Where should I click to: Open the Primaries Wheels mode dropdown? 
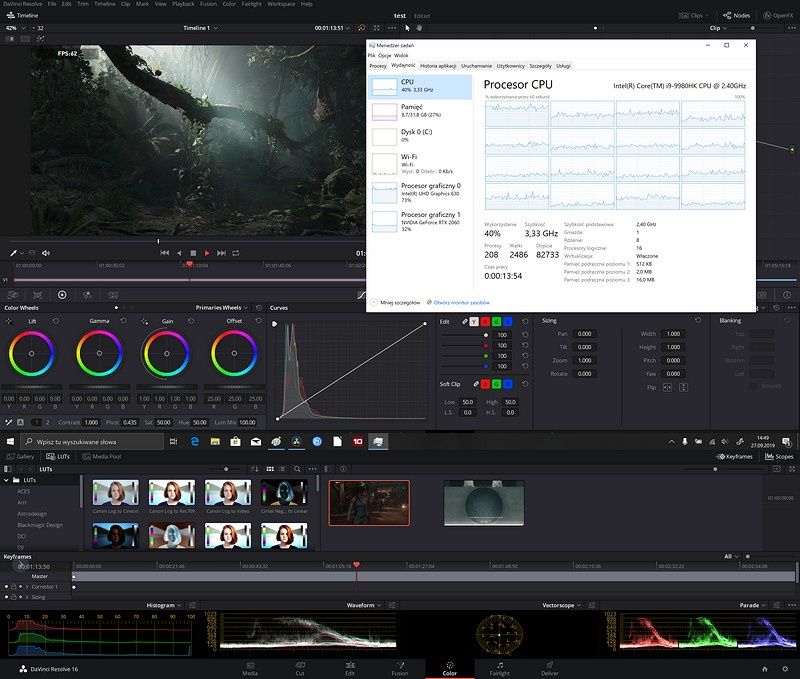click(x=221, y=308)
